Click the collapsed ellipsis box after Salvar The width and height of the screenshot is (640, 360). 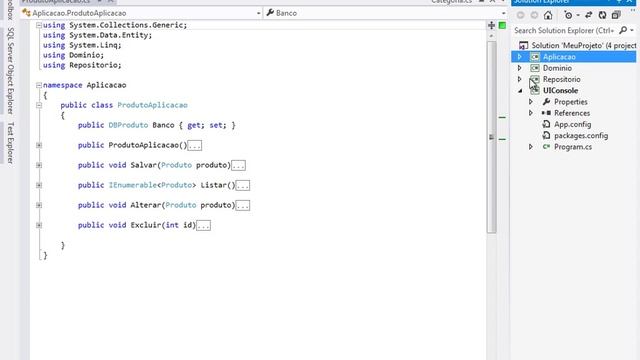(x=238, y=166)
